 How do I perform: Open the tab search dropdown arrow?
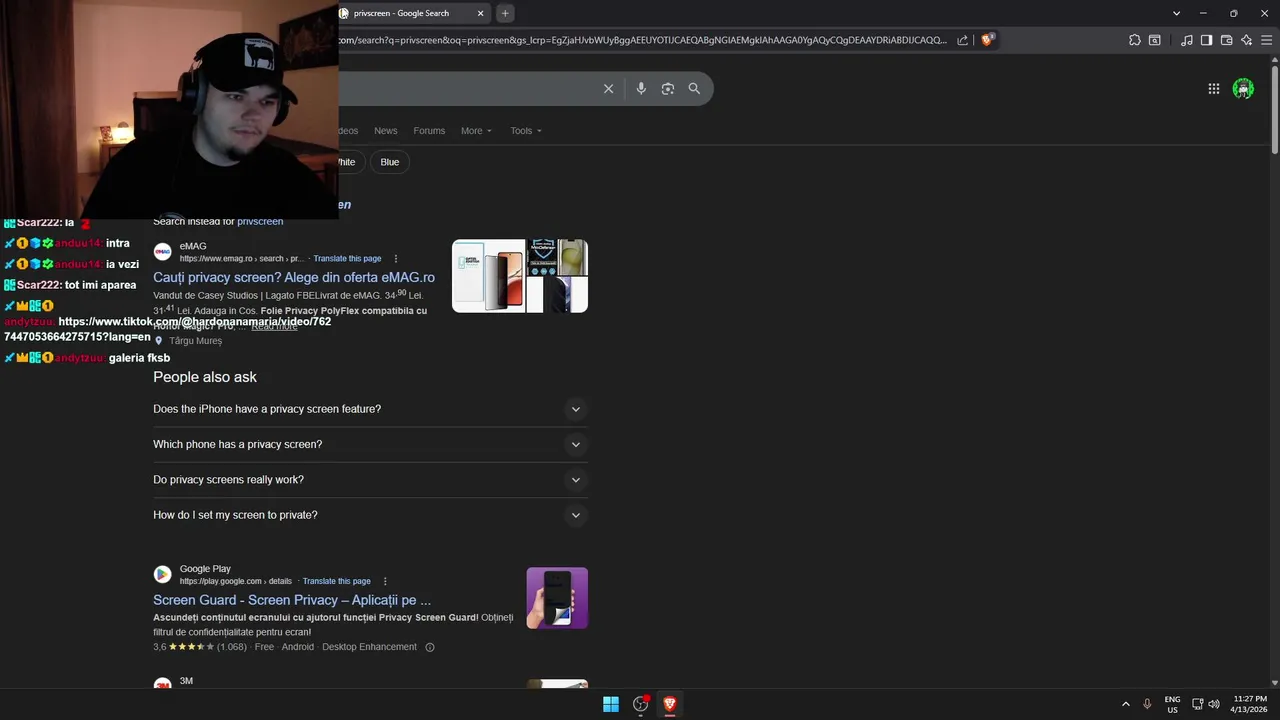point(1175,13)
